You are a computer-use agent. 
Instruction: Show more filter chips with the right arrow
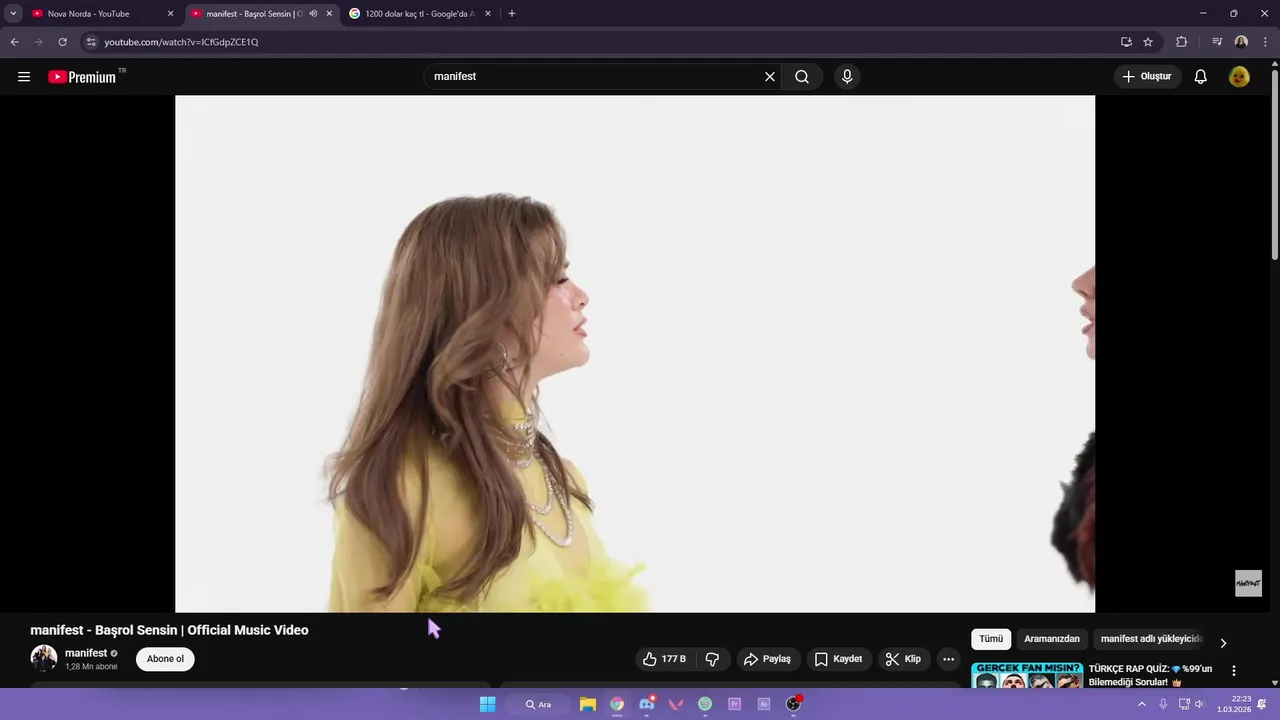pyautogui.click(x=1223, y=643)
